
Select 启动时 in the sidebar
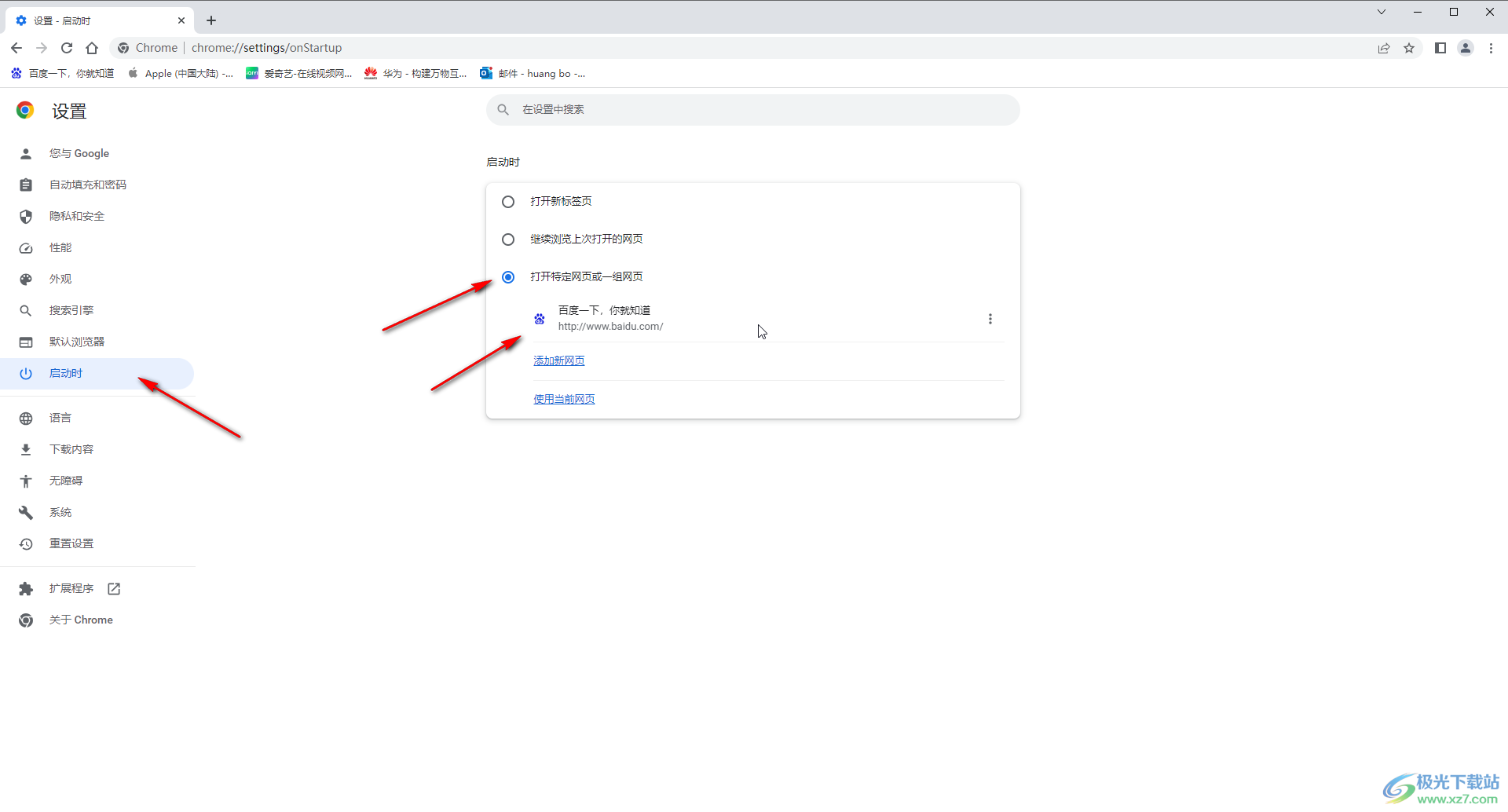pyautogui.click(x=97, y=373)
